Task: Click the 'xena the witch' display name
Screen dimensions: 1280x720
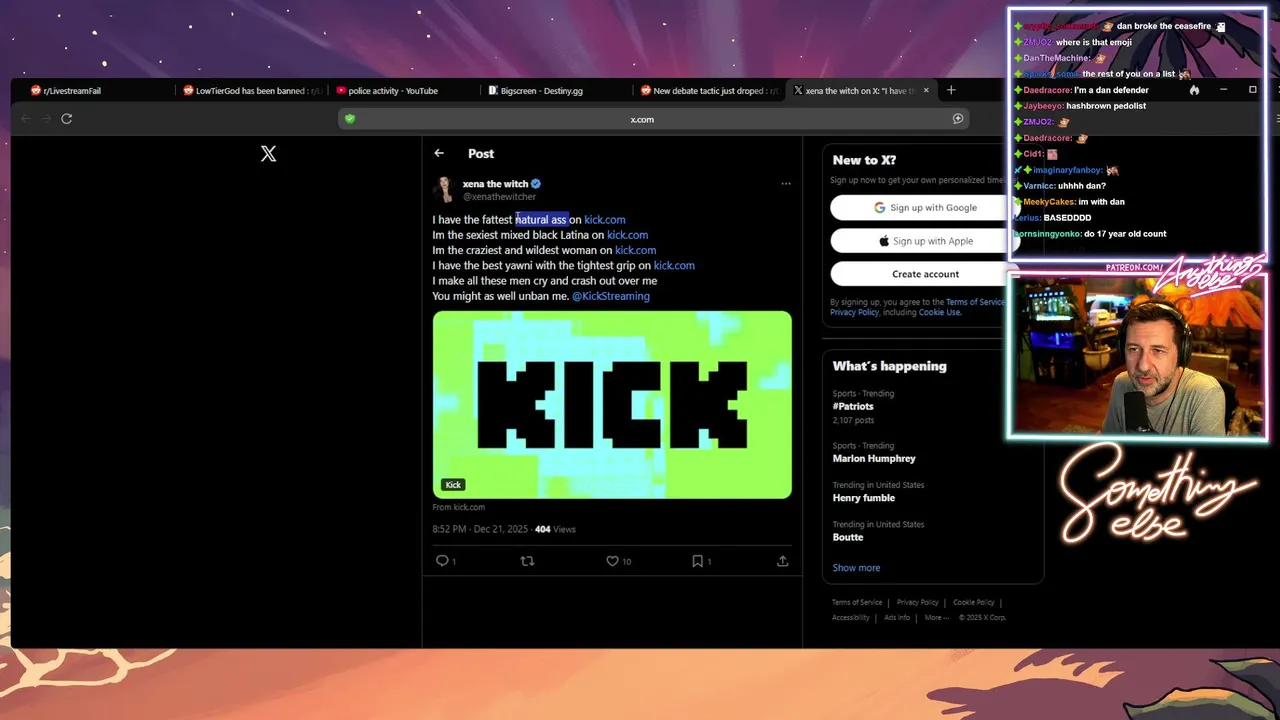Action: coord(495,184)
